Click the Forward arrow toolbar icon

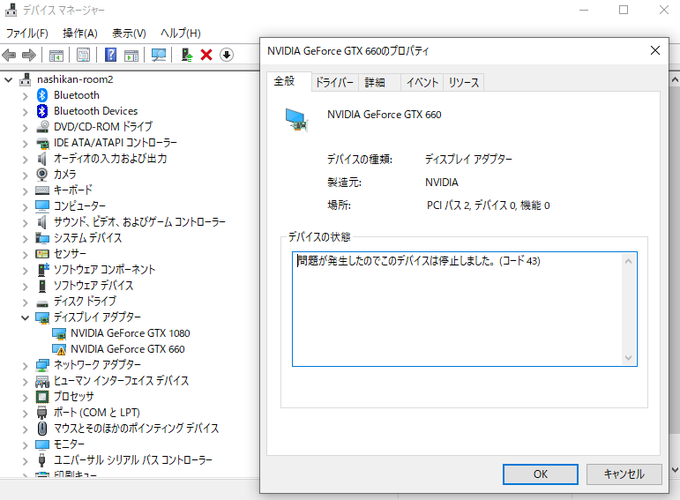point(29,55)
